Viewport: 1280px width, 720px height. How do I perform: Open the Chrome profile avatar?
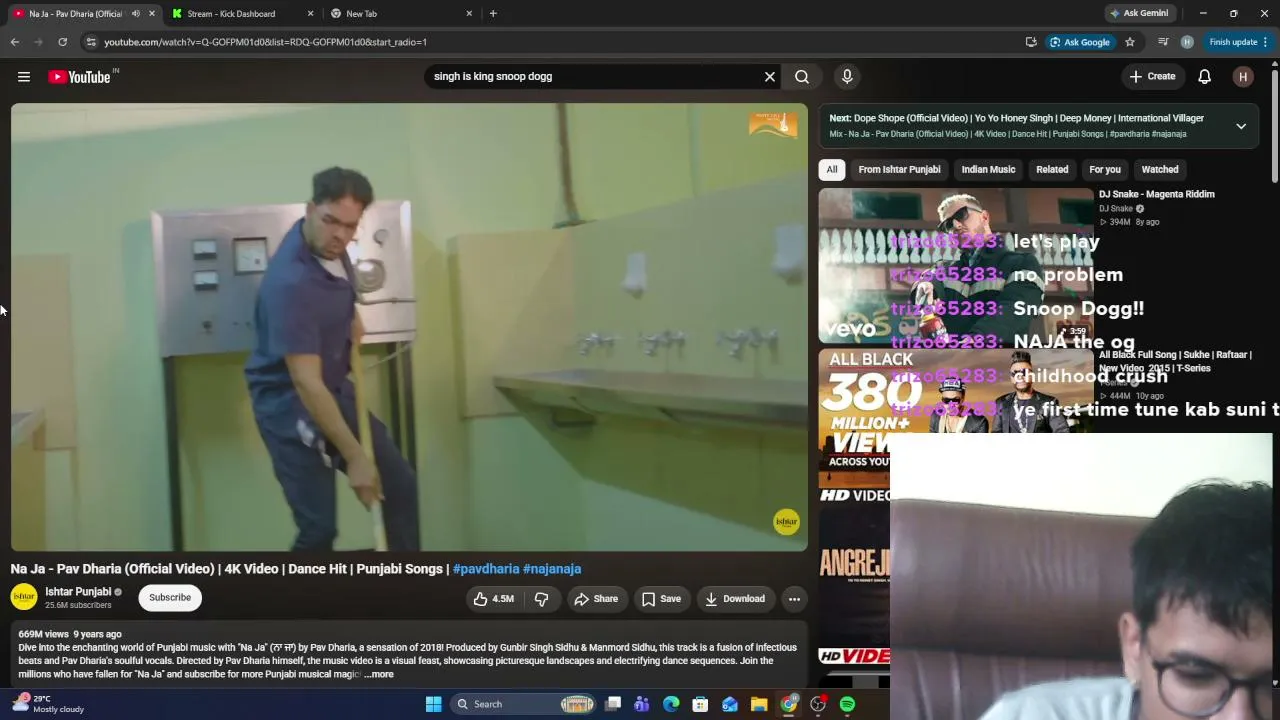pos(1187,42)
